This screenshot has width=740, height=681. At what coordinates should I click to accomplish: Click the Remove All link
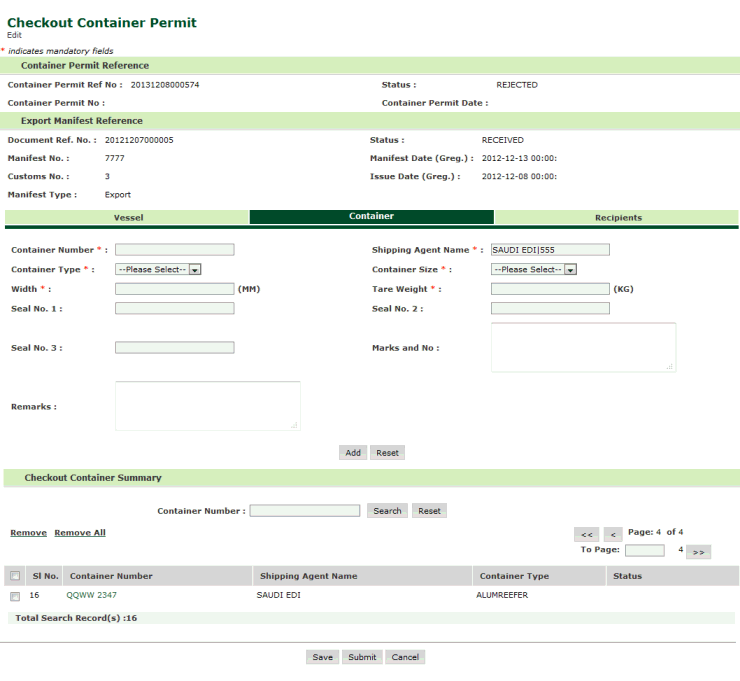pos(80,533)
